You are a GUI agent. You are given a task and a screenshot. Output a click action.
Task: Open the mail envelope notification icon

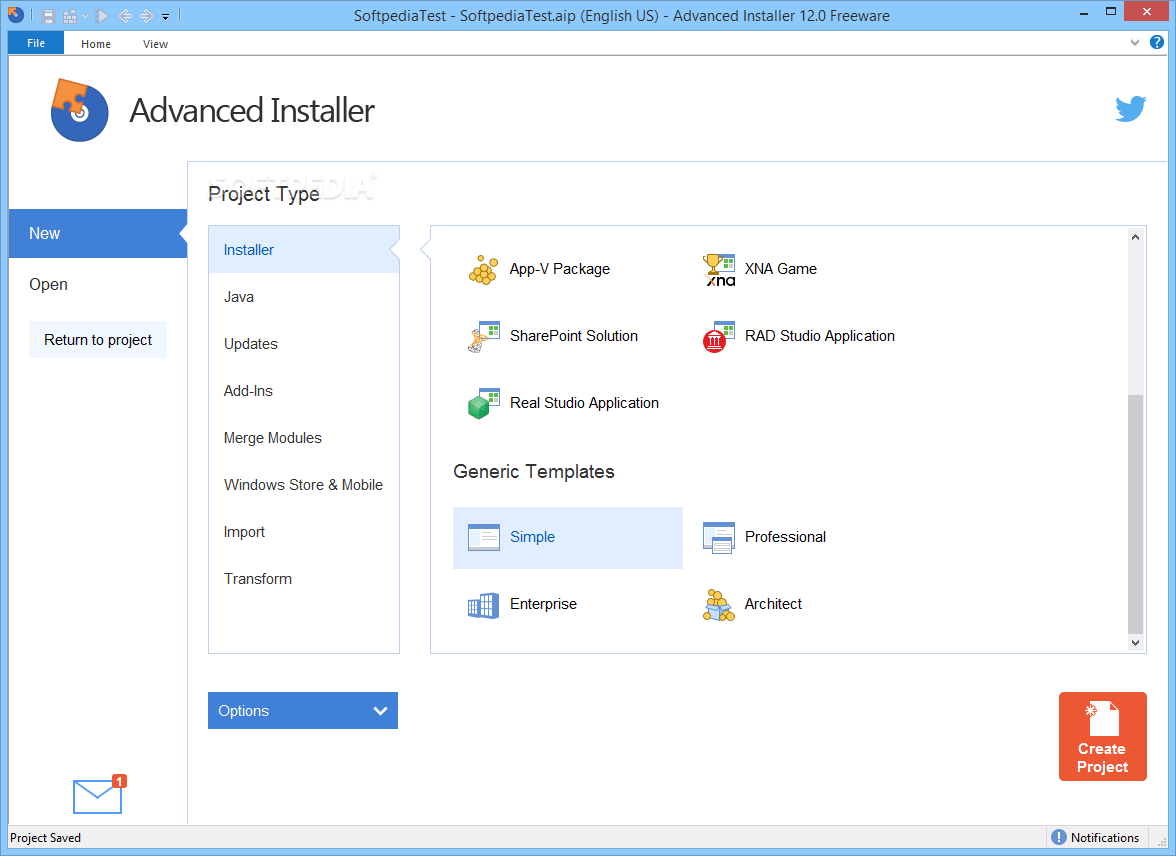click(x=99, y=794)
